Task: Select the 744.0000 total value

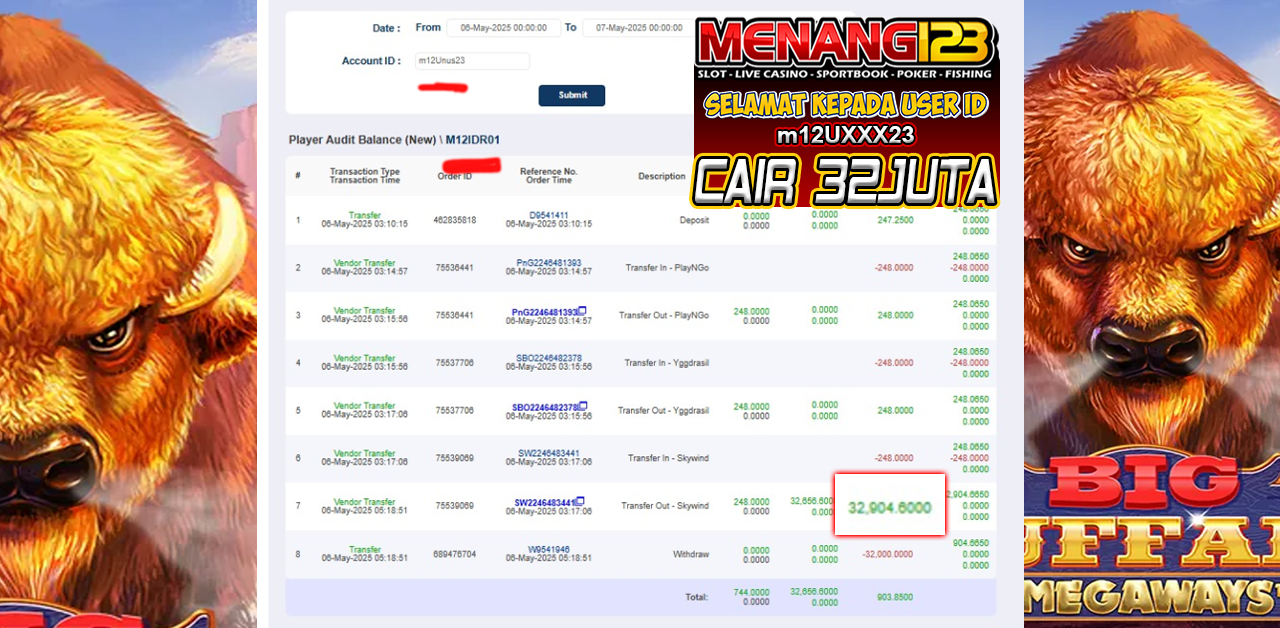Action: [x=752, y=592]
